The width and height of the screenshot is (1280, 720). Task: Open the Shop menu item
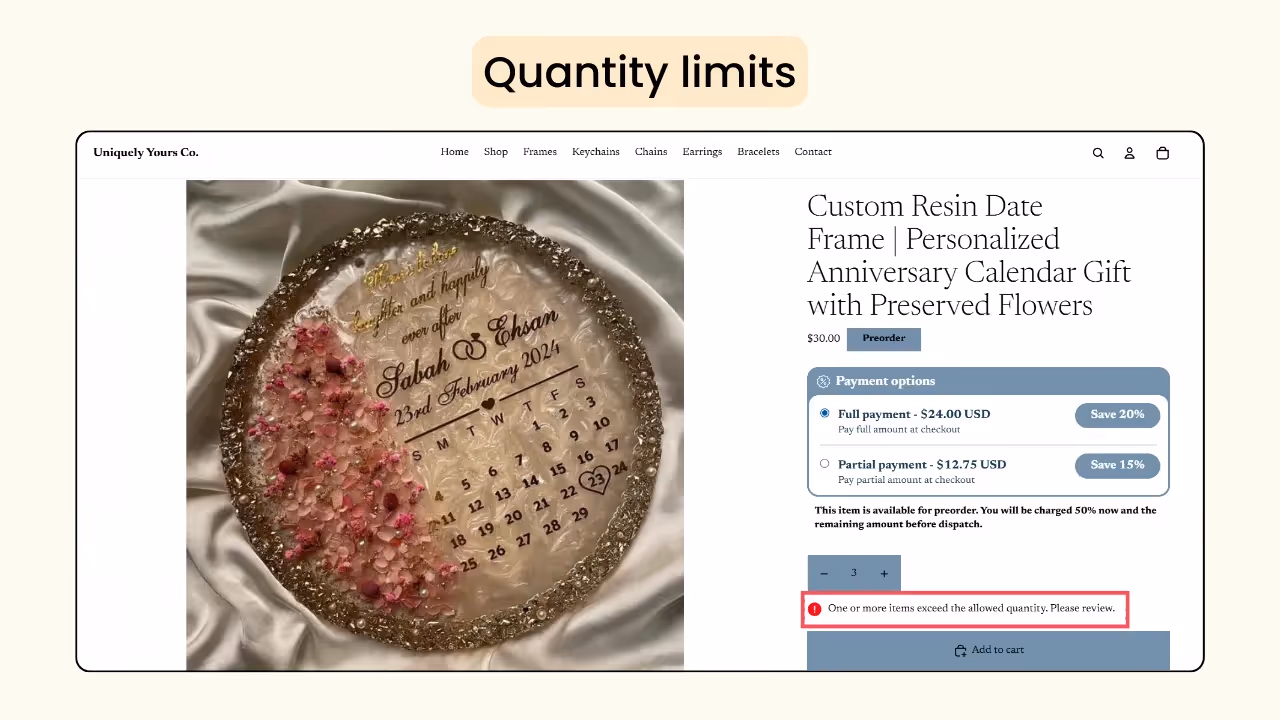click(495, 151)
